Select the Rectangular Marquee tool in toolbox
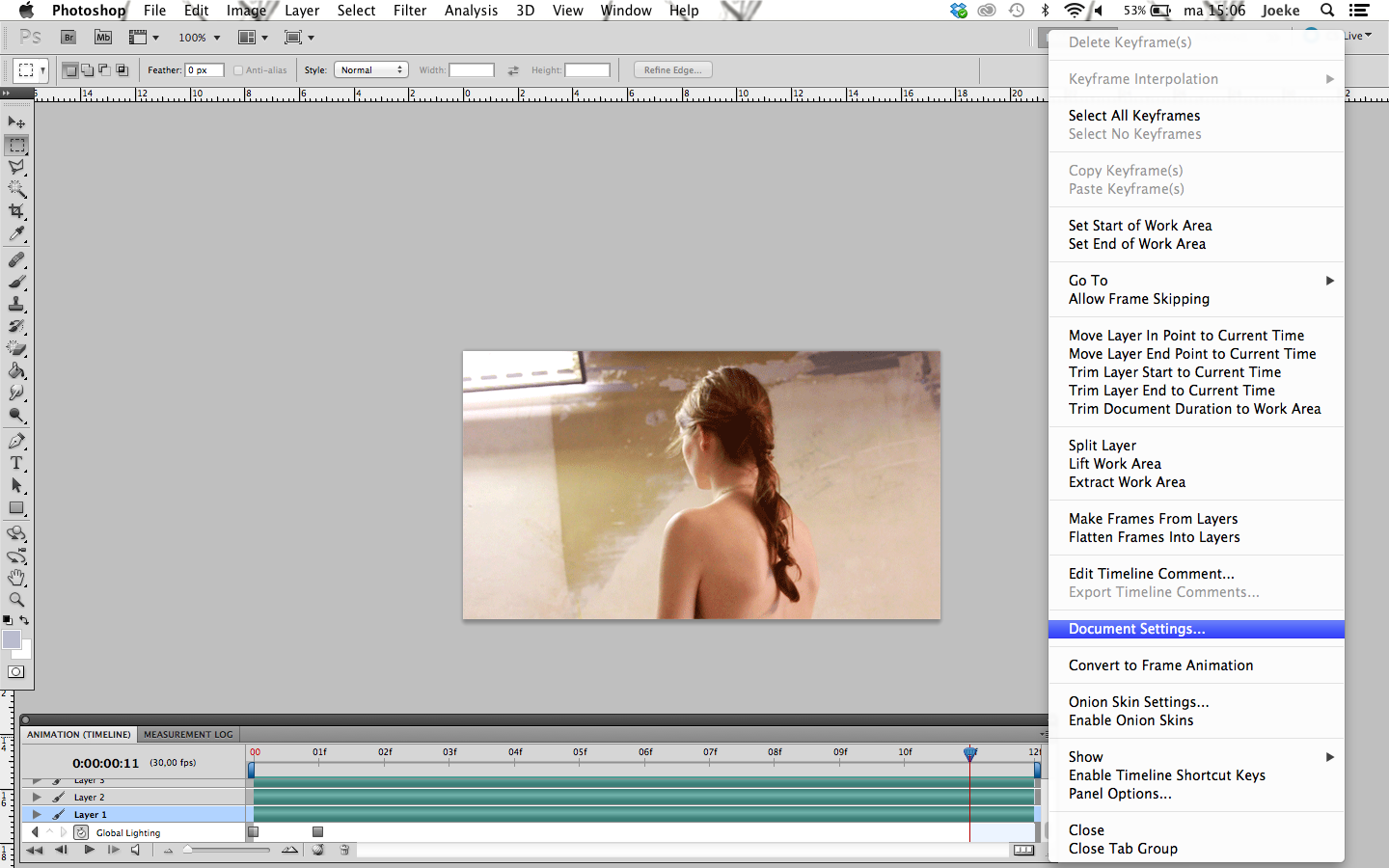1389x868 pixels. point(16,146)
